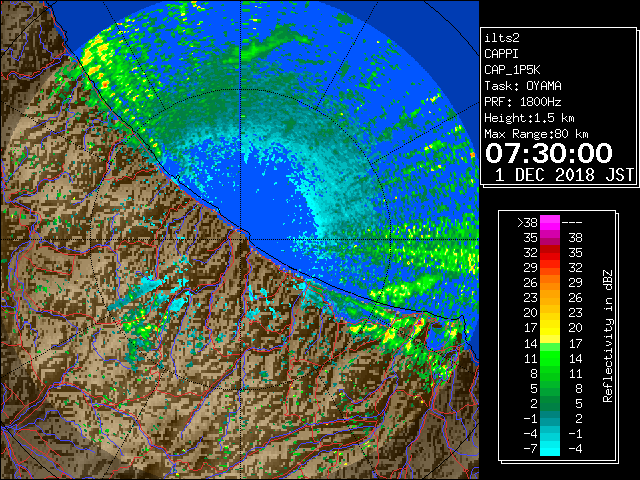
Task: Click the cyan -7 dBZ legend swatch
Action: click(x=550, y=449)
